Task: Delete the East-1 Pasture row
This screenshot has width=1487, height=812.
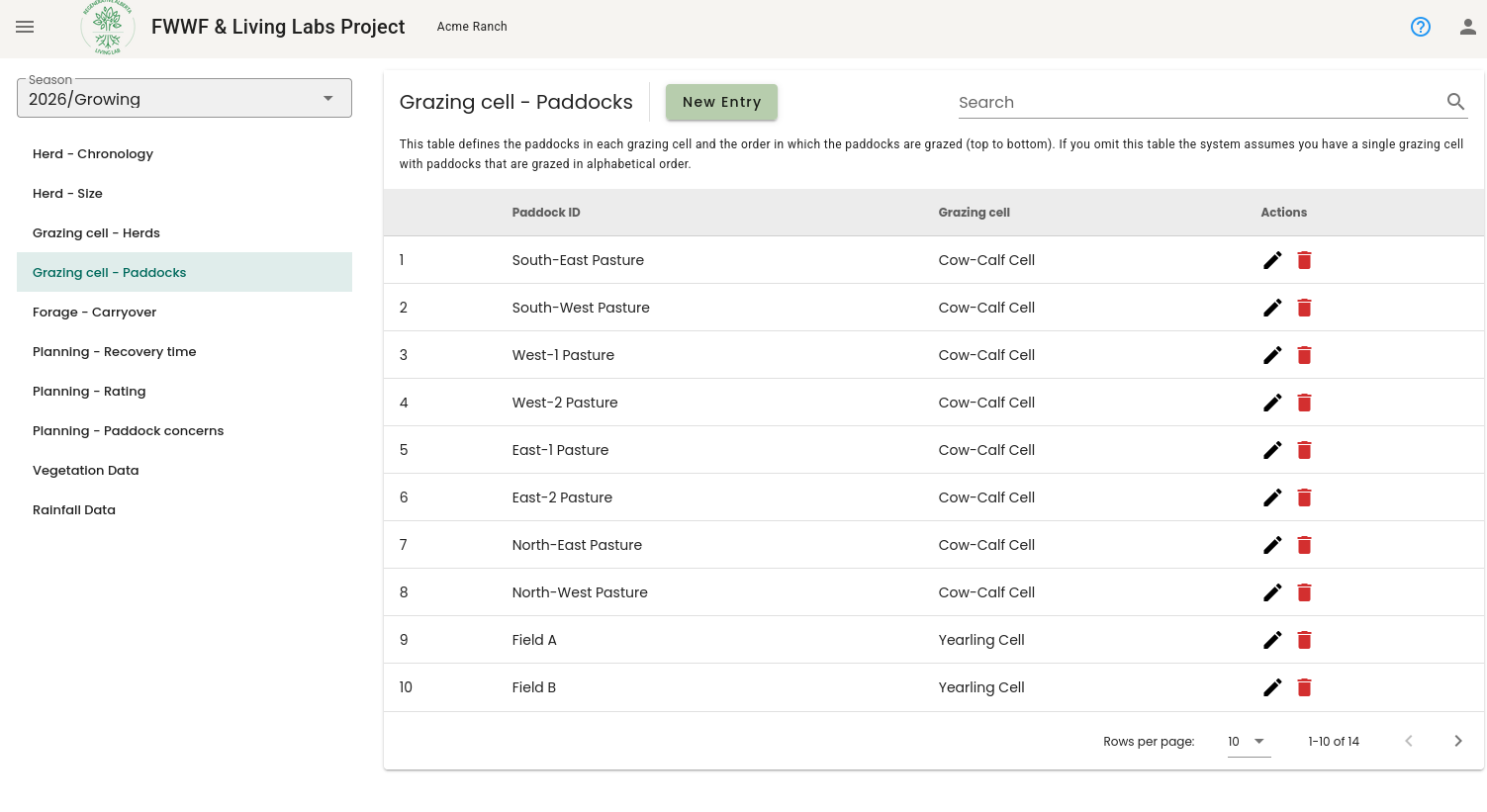Action: pos(1304,450)
